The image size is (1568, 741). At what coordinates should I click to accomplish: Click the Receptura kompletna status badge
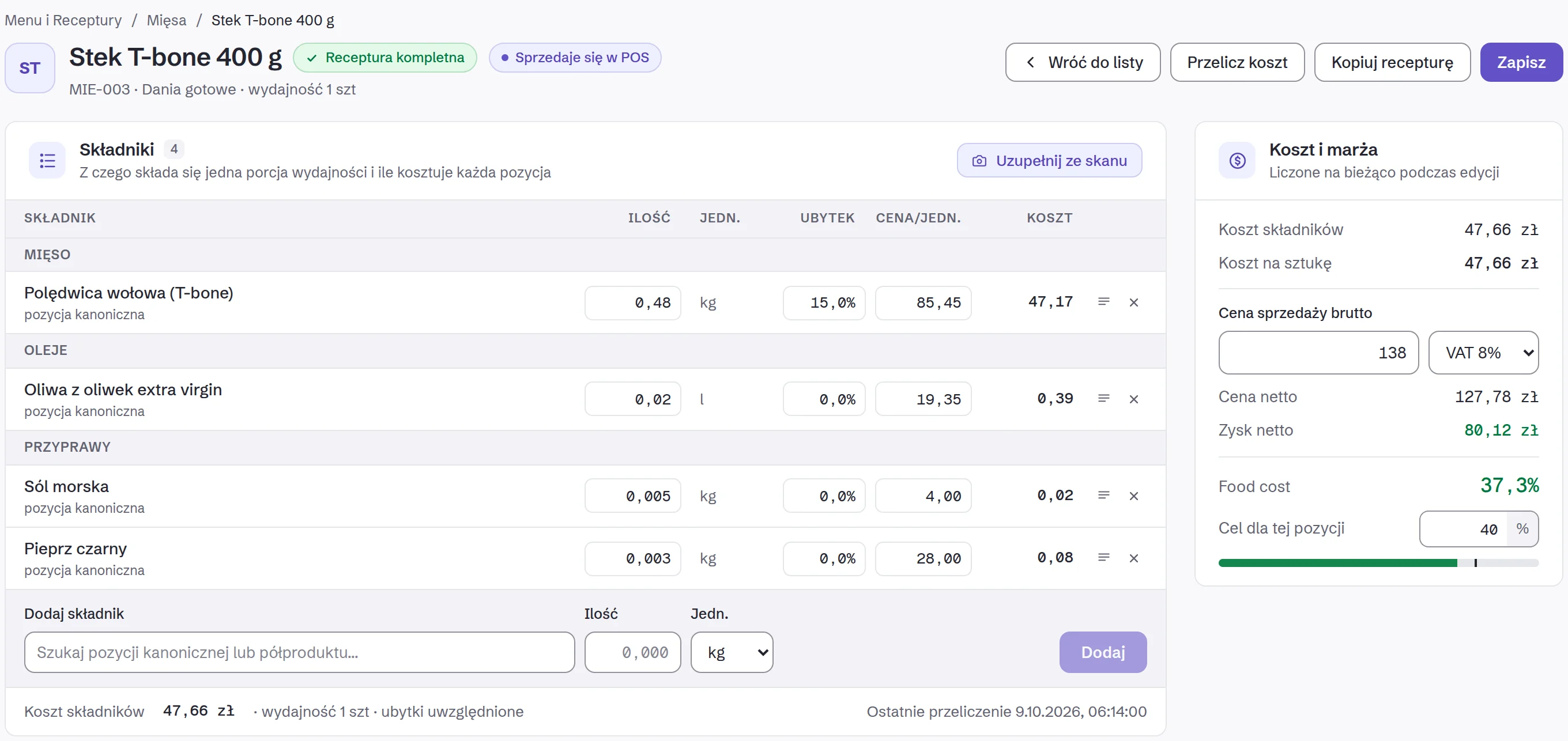click(385, 58)
